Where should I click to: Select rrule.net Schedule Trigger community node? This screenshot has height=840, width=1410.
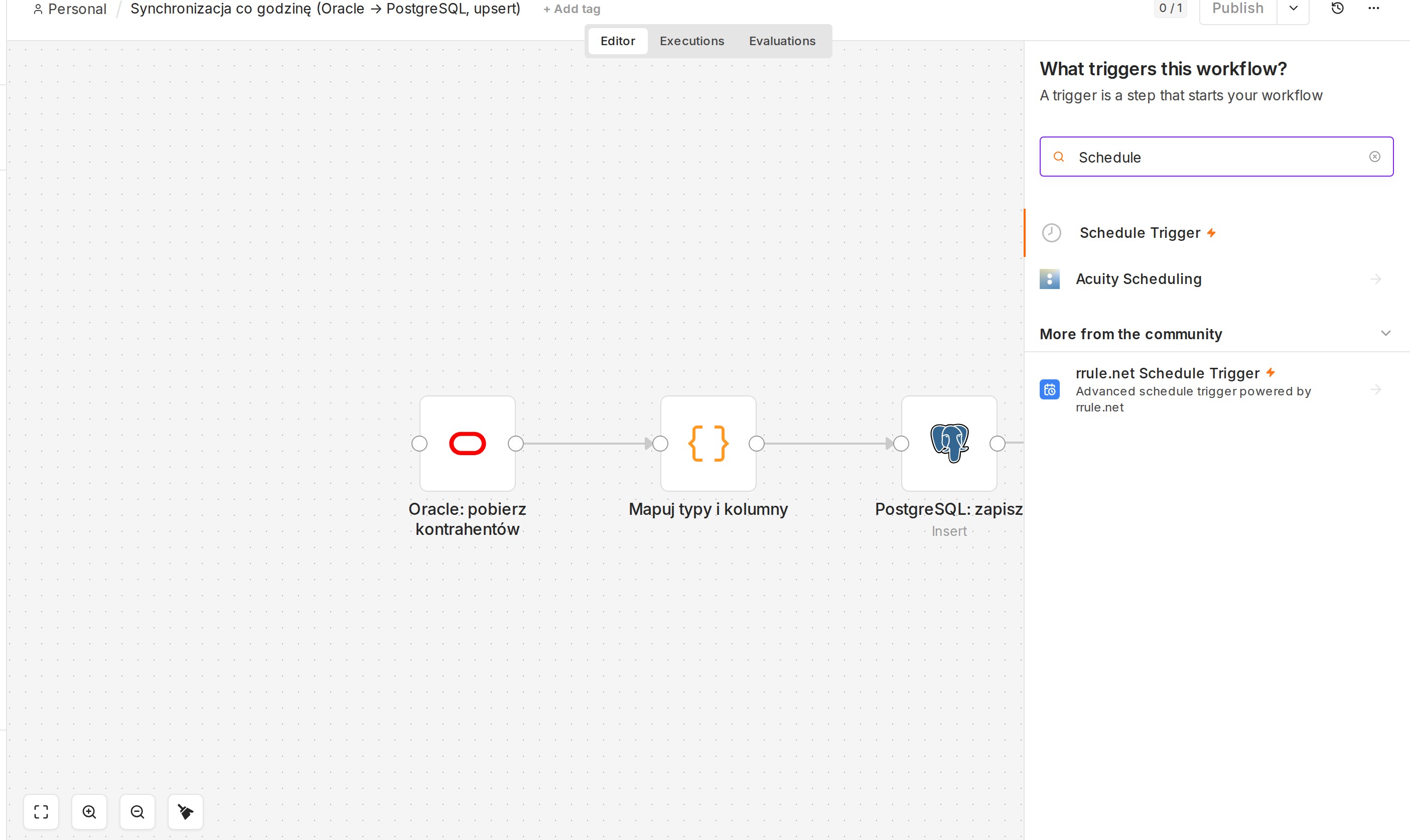click(1216, 389)
